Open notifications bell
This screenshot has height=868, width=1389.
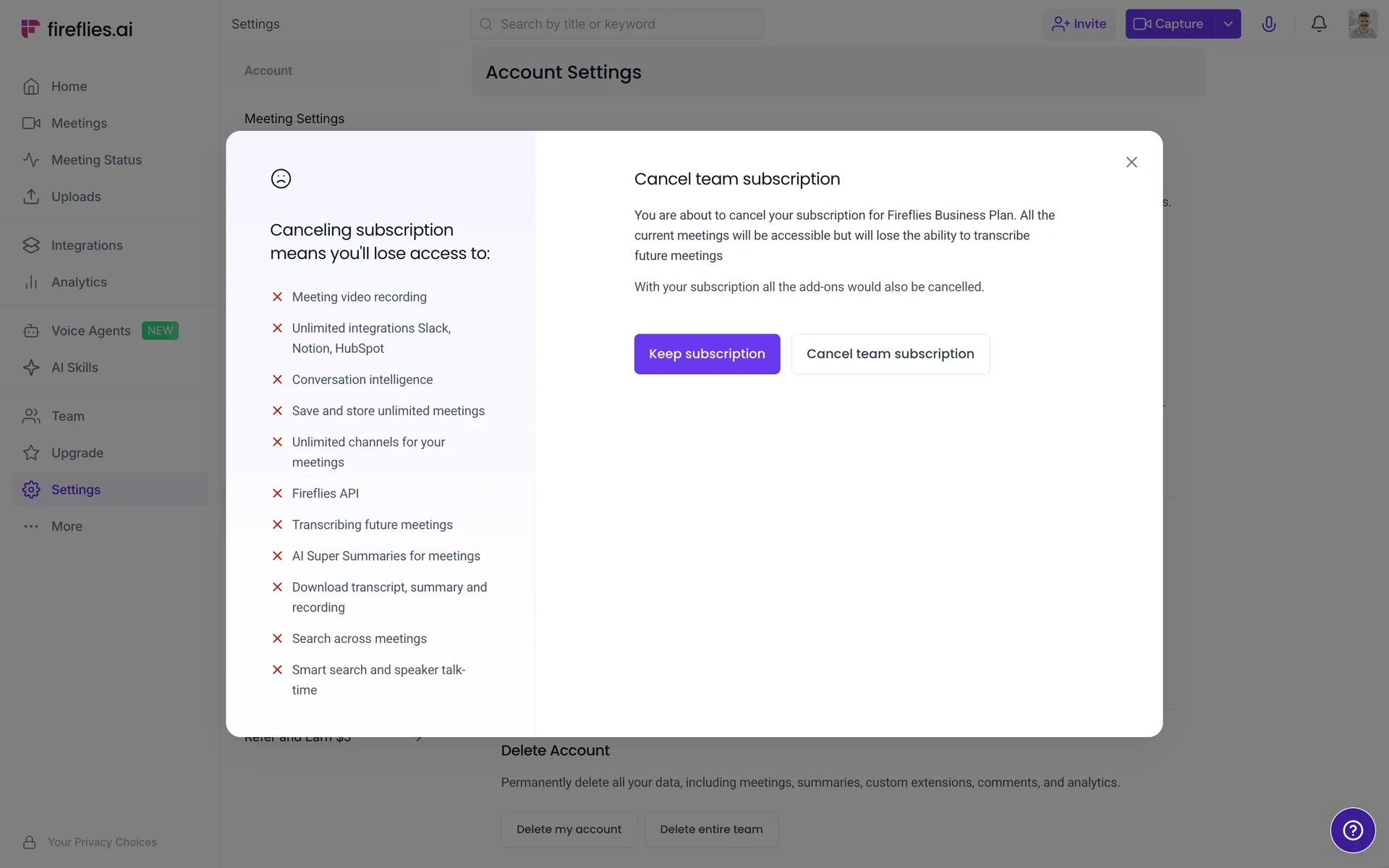point(1319,24)
